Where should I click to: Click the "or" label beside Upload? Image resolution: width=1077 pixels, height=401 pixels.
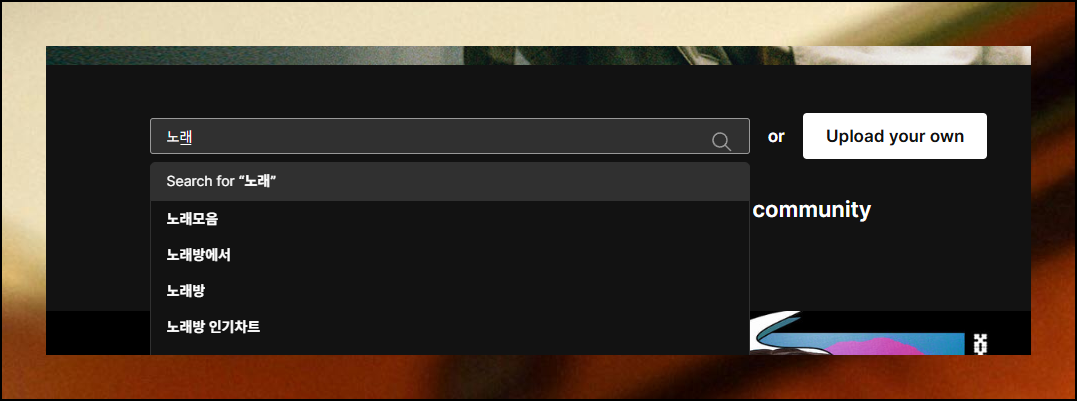[776, 137]
